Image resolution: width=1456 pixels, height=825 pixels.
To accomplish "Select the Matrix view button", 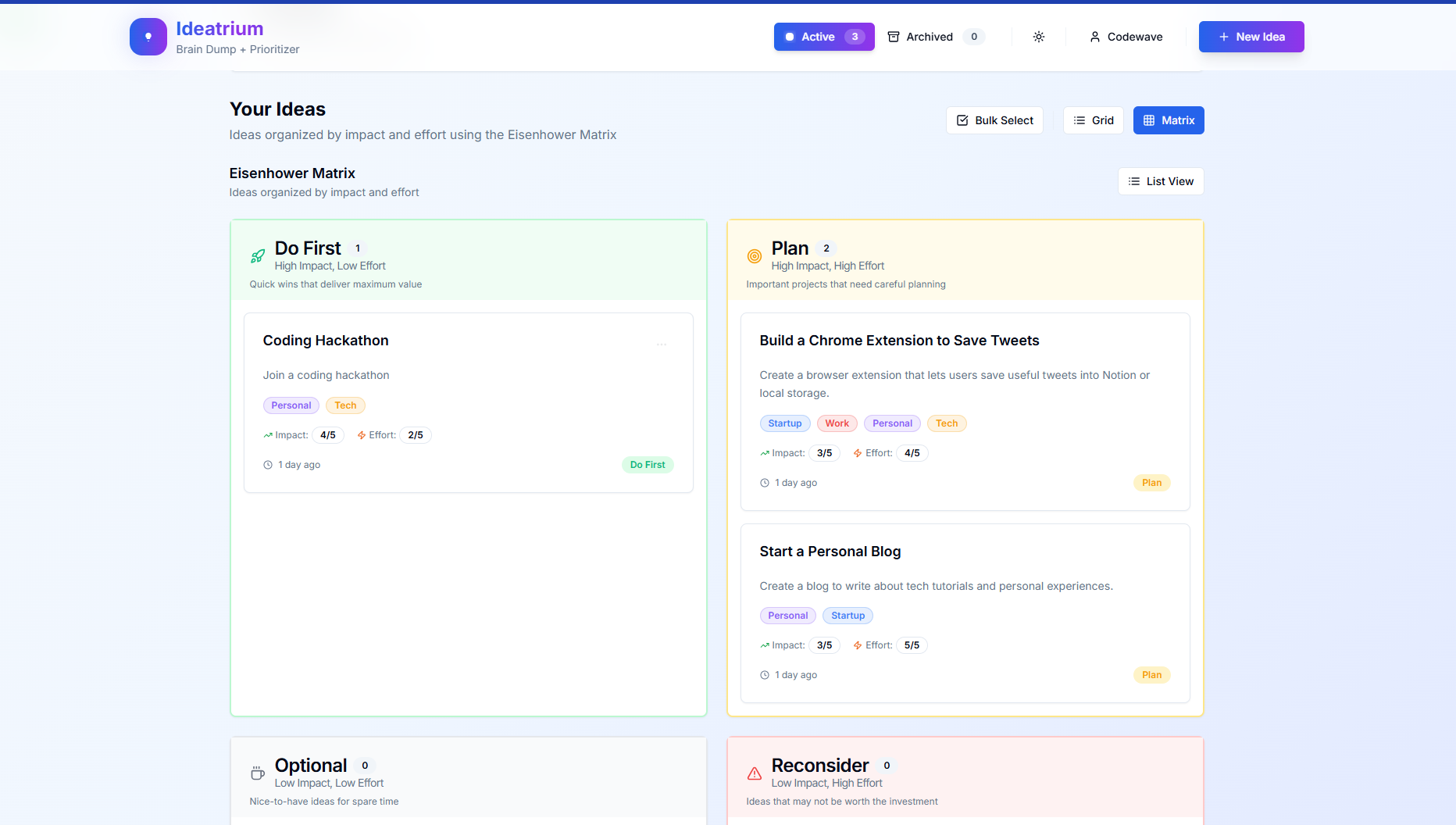I will click(x=1169, y=120).
